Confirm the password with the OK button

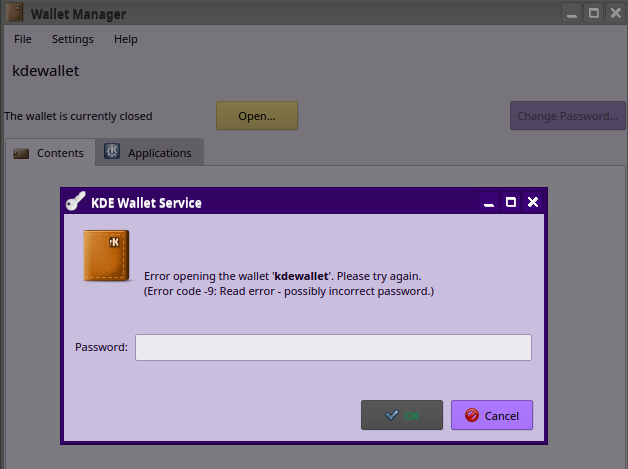point(401,415)
